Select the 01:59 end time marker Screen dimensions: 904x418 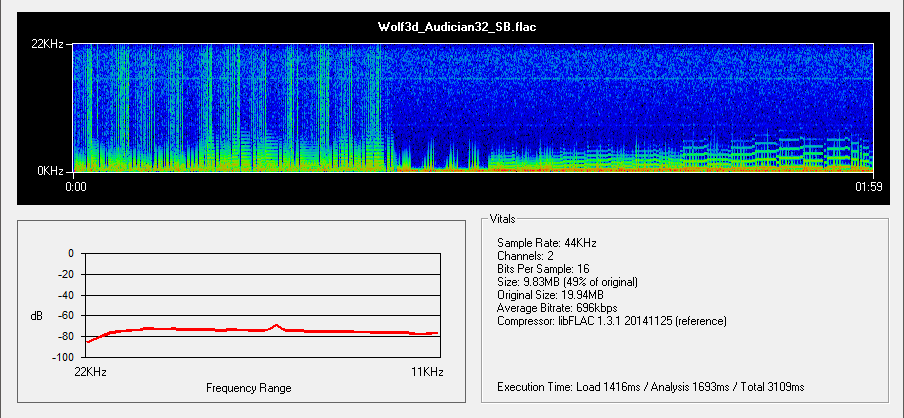[x=867, y=185]
